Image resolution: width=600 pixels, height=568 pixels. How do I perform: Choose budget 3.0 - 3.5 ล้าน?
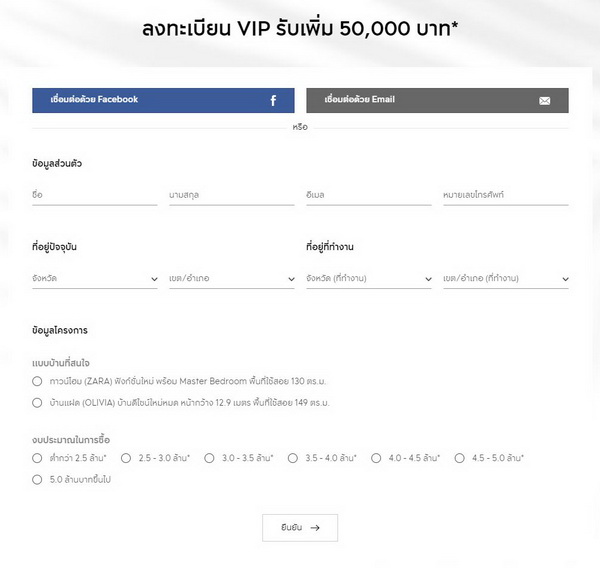pyautogui.click(x=209, y=458)
